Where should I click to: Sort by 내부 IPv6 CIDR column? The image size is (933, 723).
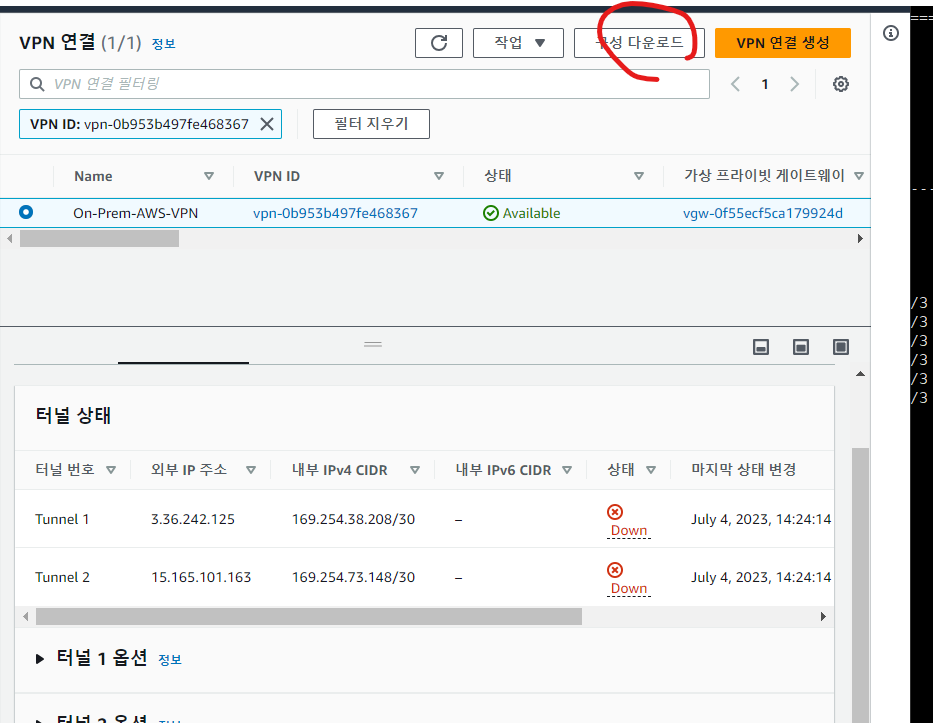567,470
